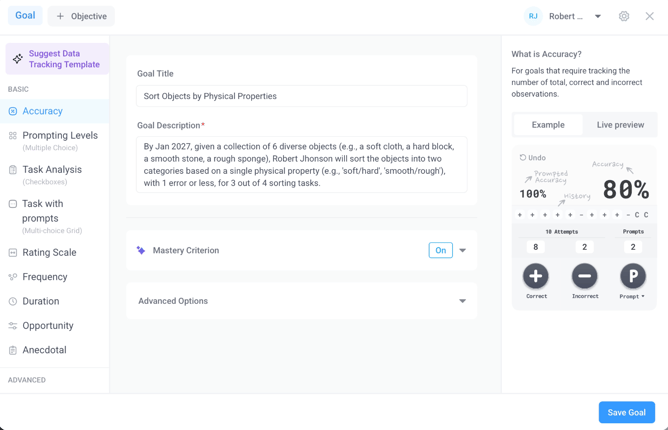Click the round P Prompt button
This screenshot has width=668, height=430.
coord(633,276)
